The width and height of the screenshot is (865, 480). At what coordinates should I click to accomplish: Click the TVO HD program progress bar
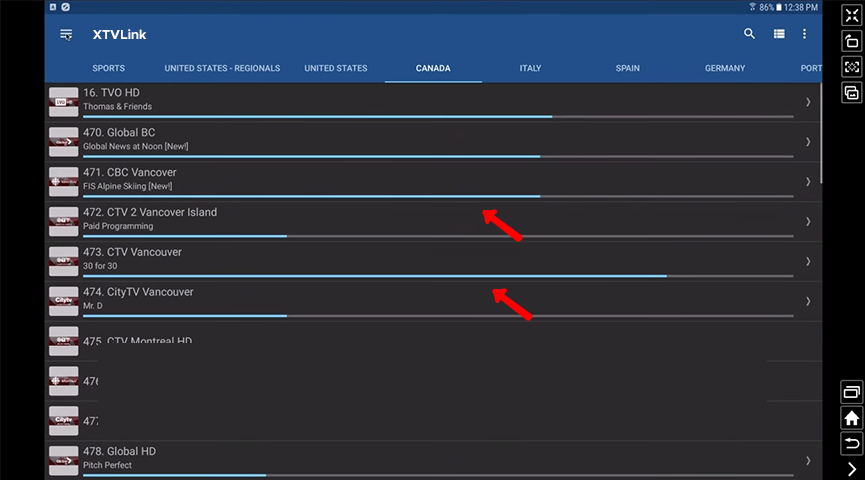438,116
